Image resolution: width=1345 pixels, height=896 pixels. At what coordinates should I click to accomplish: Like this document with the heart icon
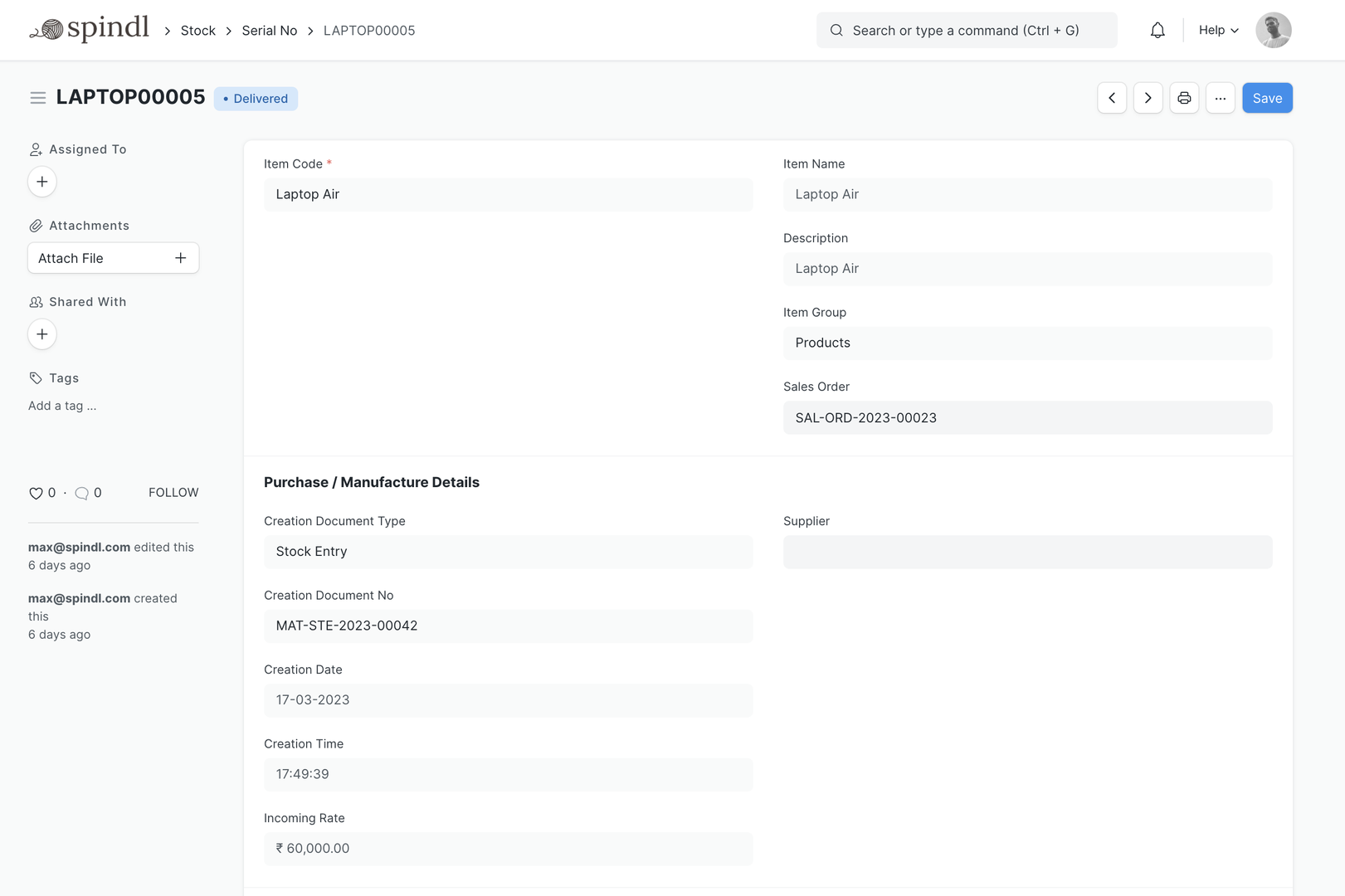36,493
